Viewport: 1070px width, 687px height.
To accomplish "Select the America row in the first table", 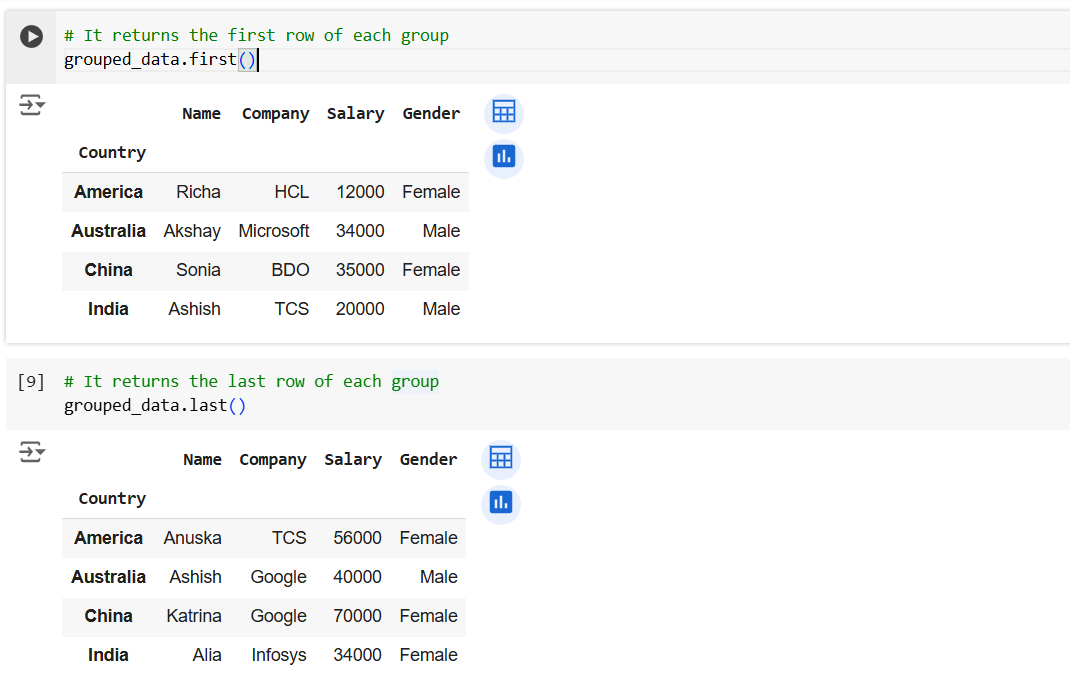I will pos(109,191).
